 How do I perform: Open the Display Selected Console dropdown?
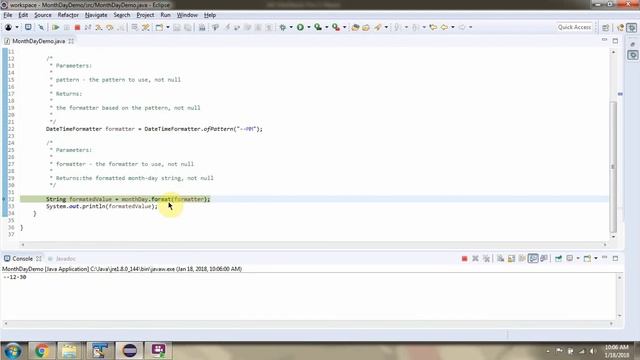[578, 258]
